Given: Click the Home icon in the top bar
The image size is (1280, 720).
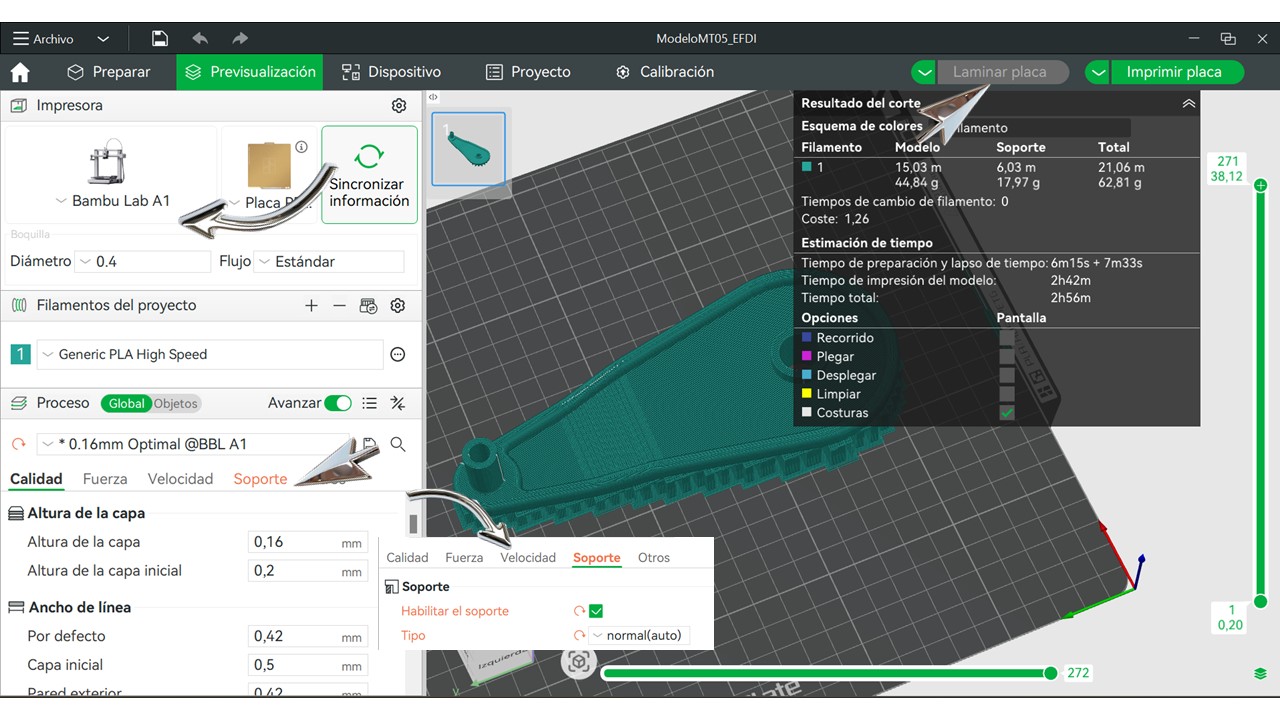Looking at the screenshot, I should [x=20, y=72].
